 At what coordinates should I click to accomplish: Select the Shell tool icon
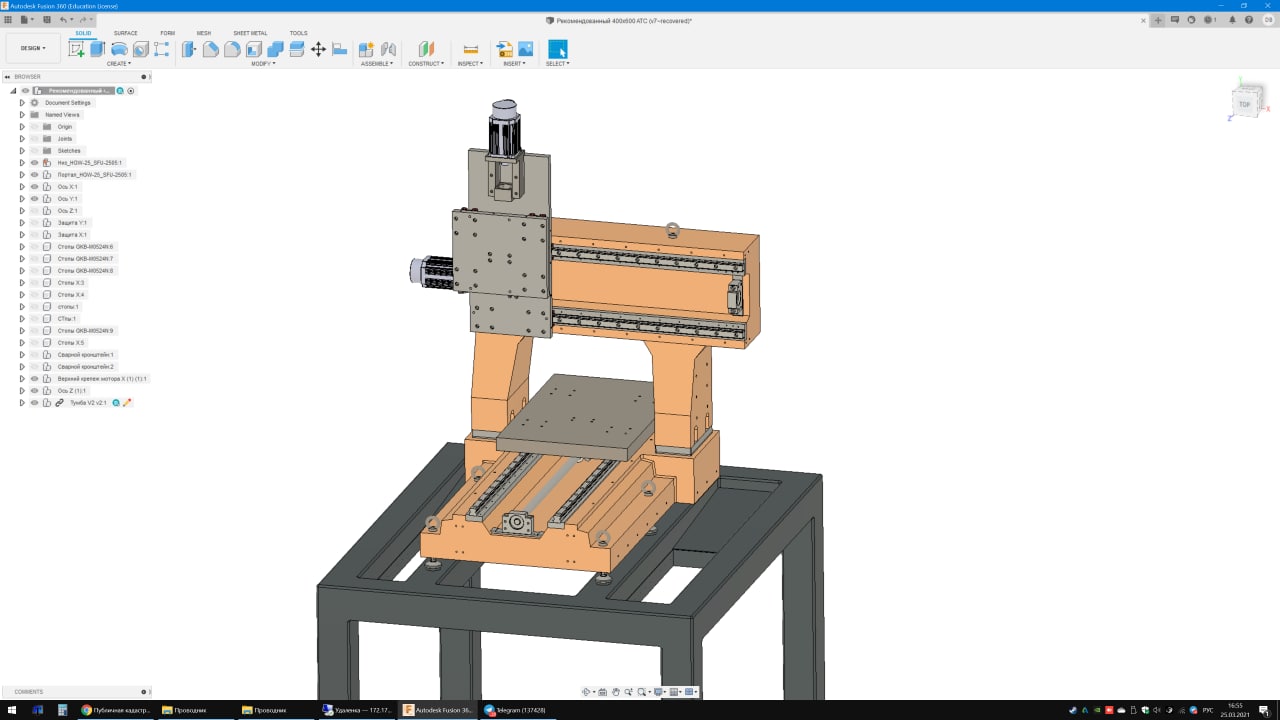(254, 49)
